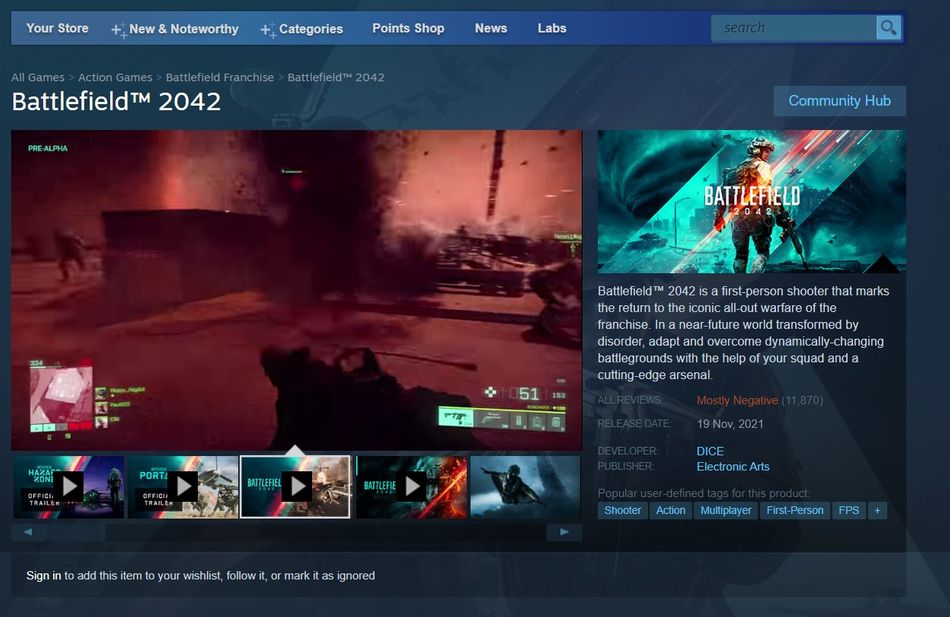Open developer DICE page
The height and width of the screenshot is (617, 950).
coord(710,452)
